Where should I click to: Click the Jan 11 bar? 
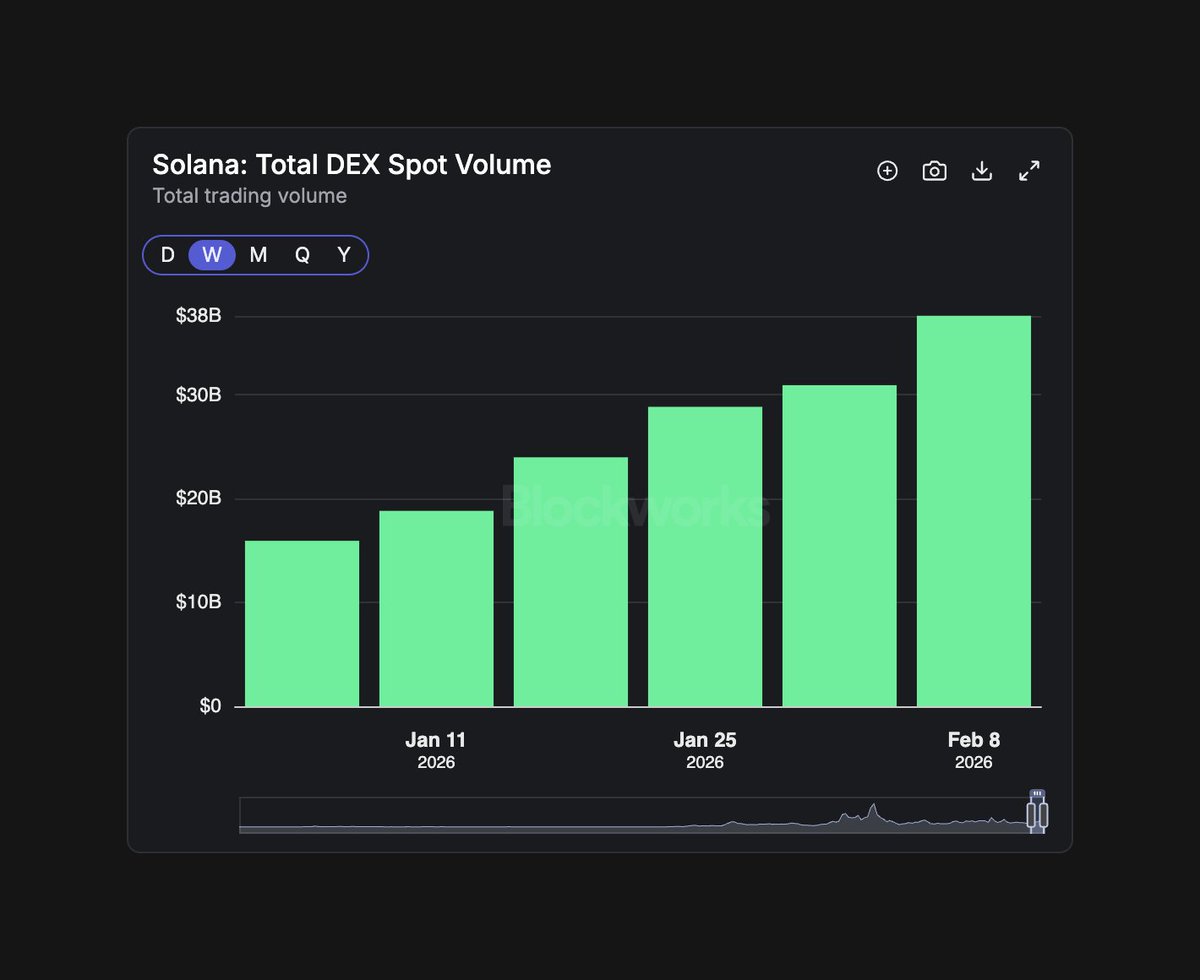click(x=436, y=609)
